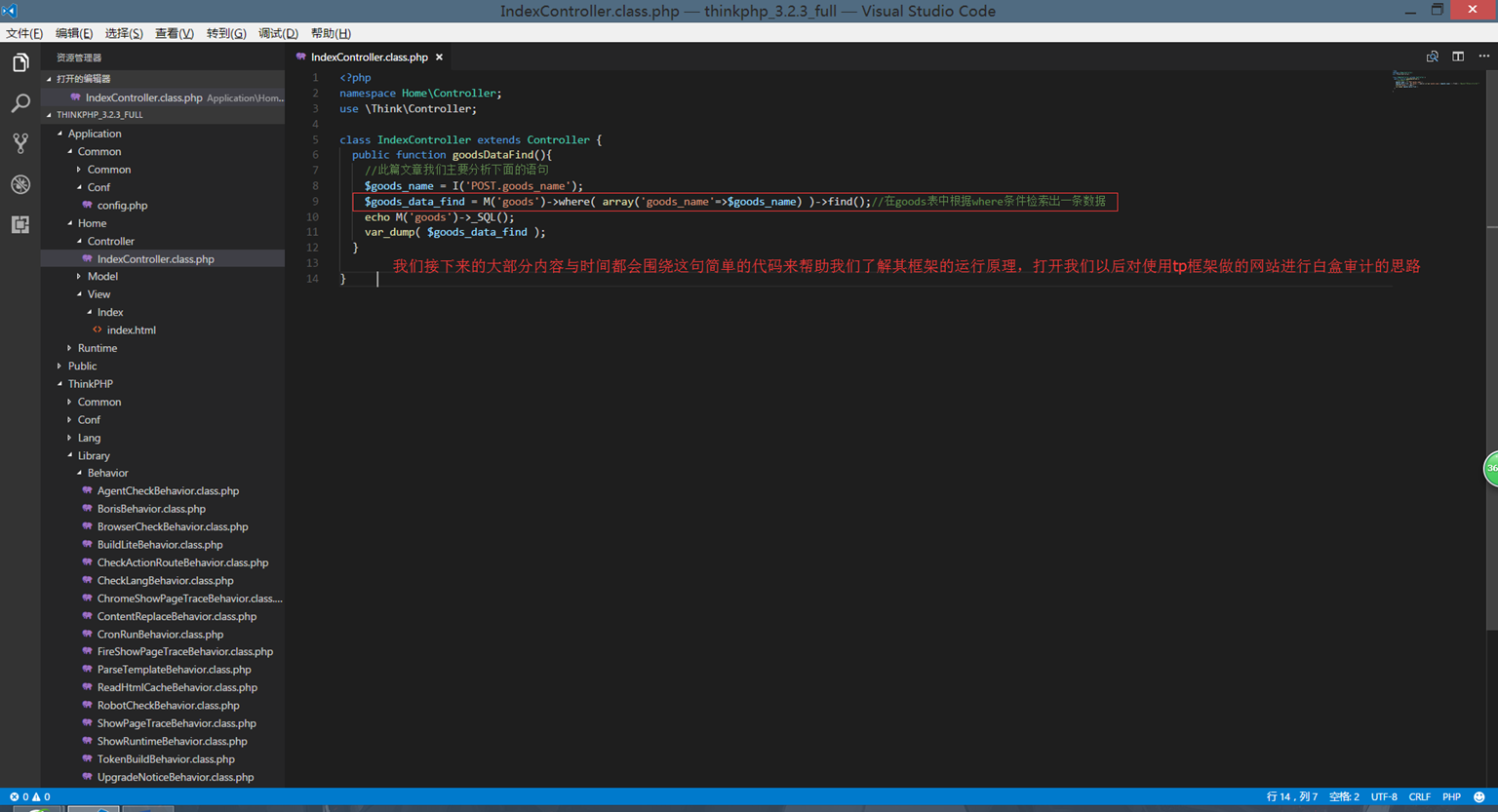1498x812 pixels.
Task: Open the 选择(S) menu
Action: click(x=124, y=33)
